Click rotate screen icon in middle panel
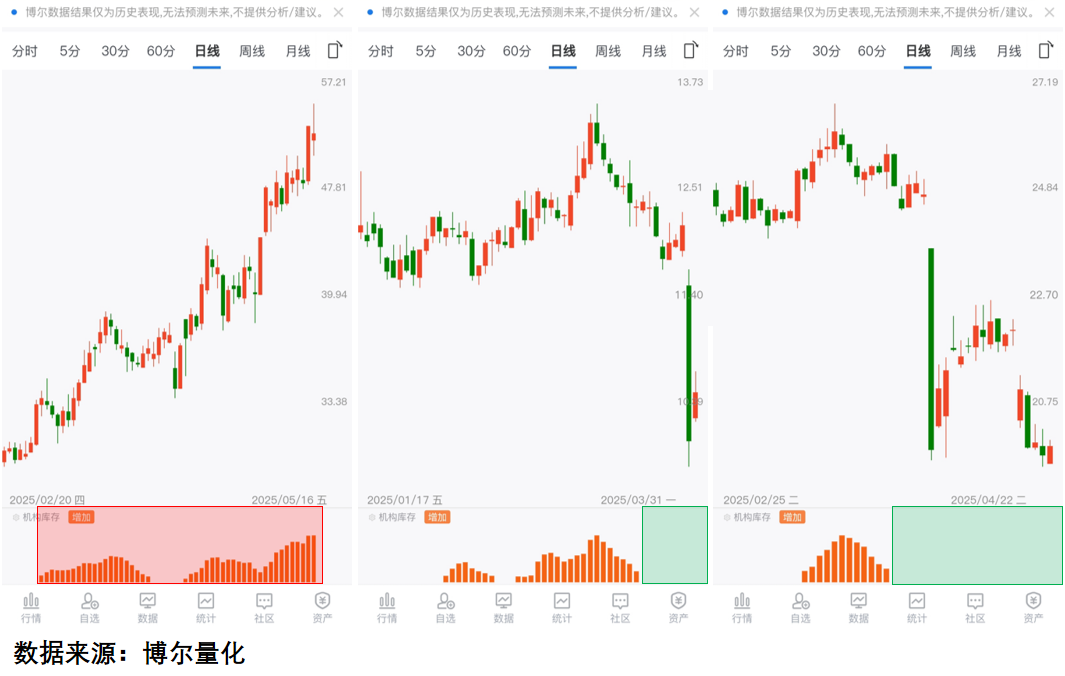 [690, 50]
